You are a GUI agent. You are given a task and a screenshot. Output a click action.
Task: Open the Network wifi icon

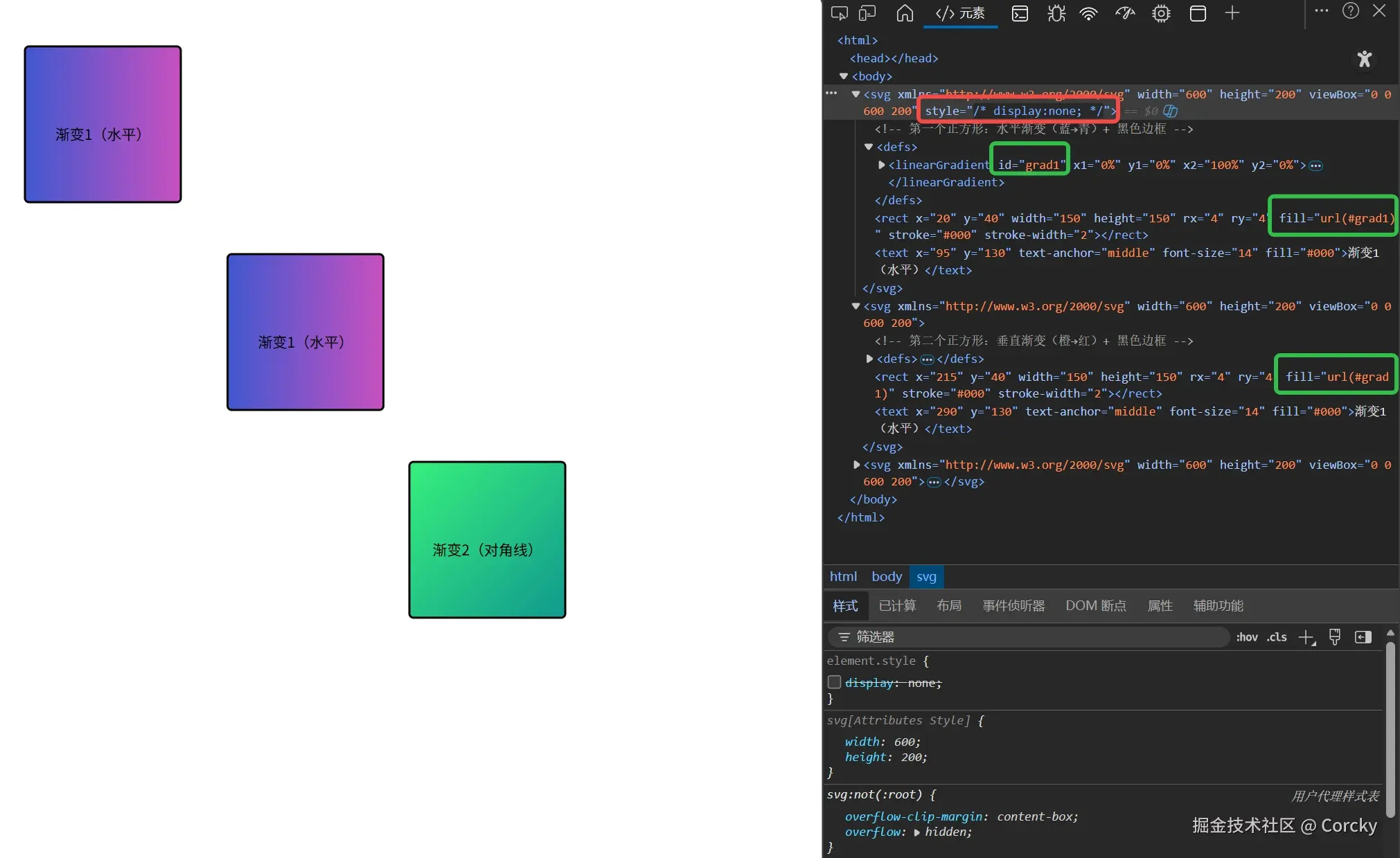1089,13
